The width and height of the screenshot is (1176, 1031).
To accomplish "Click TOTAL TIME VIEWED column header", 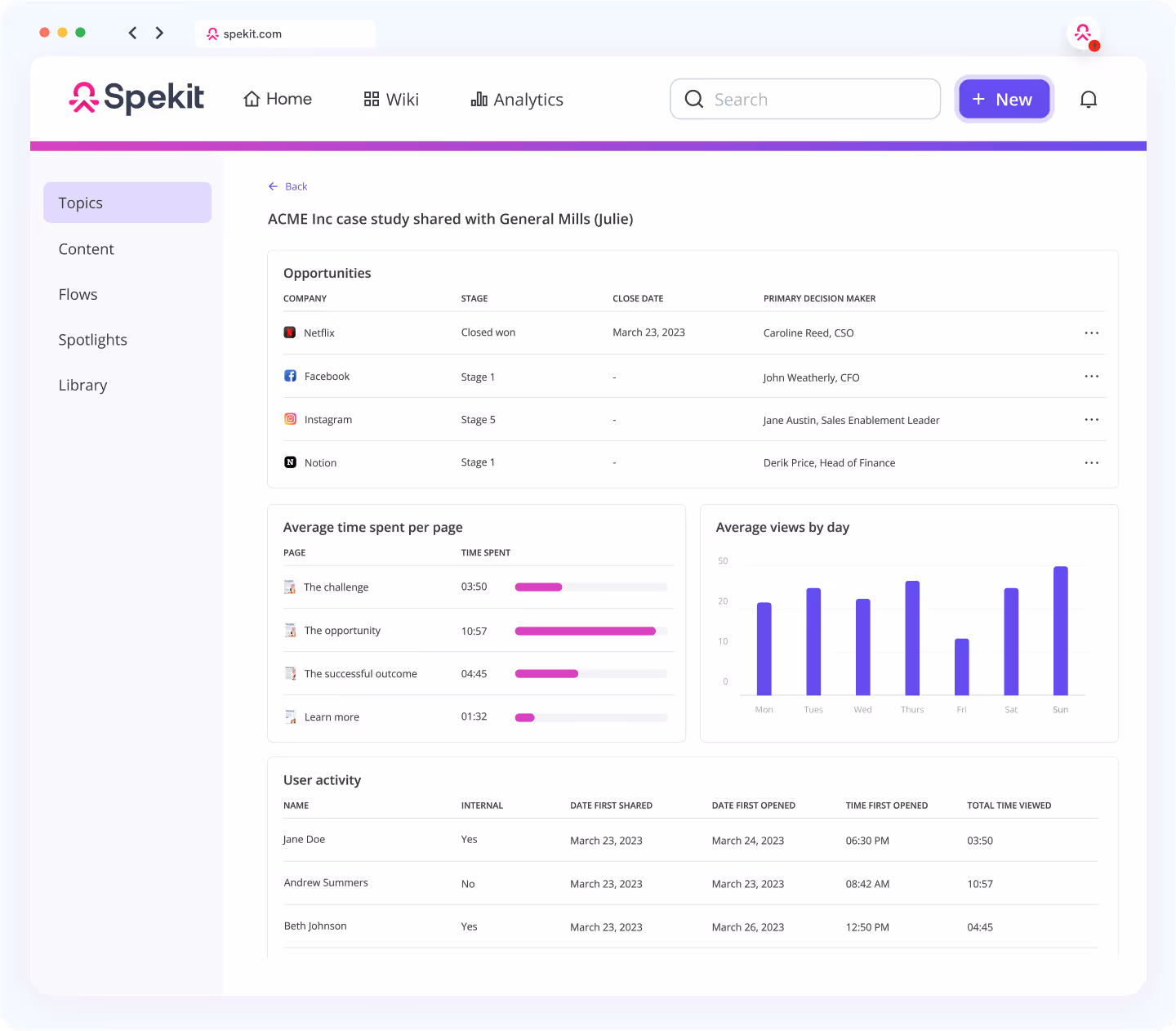I will tap(1009, 806).
